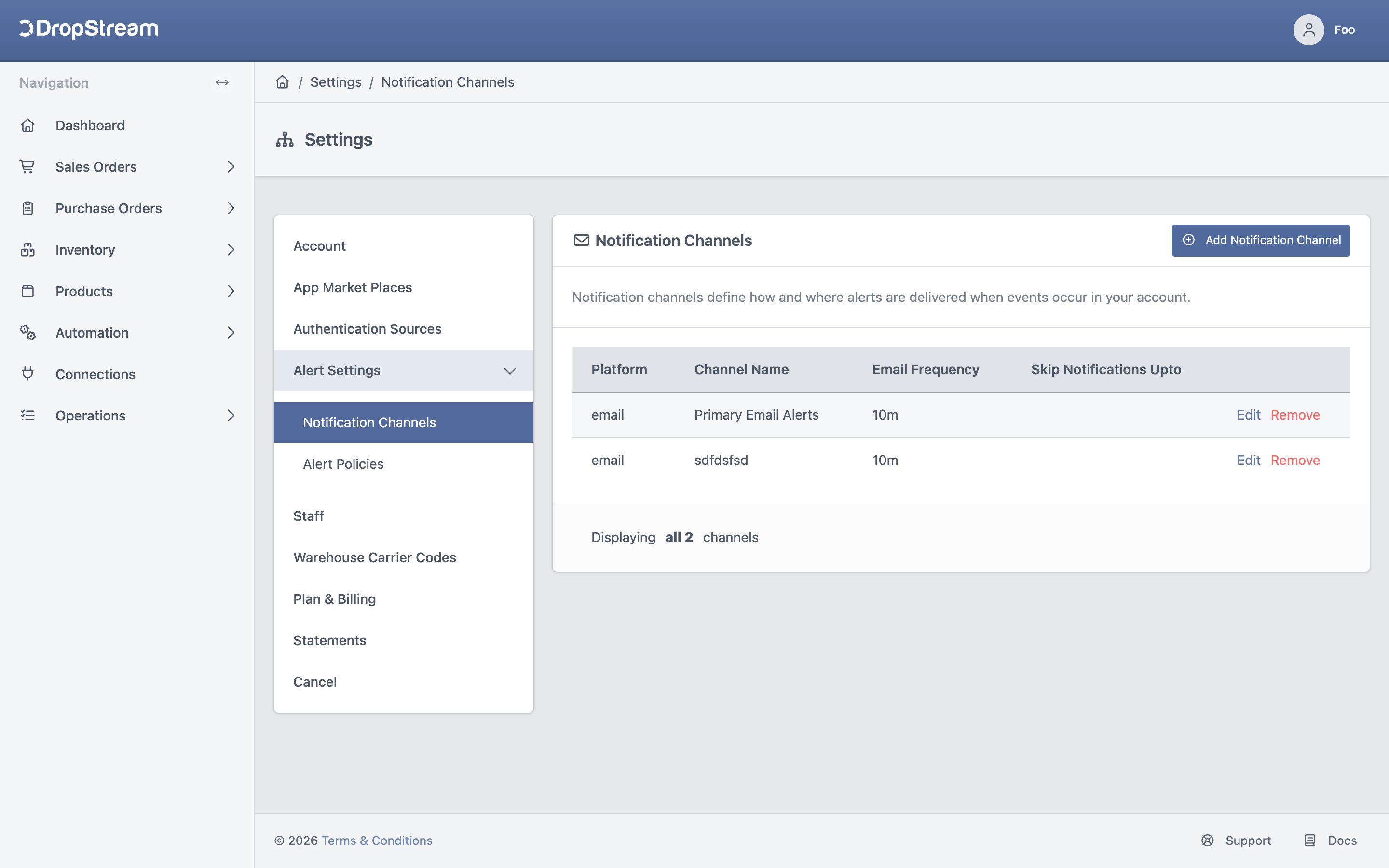The height and width of the screenshot is (868, 1389).
Task: Click the Products package icon
Action: (x=27, y=291)
